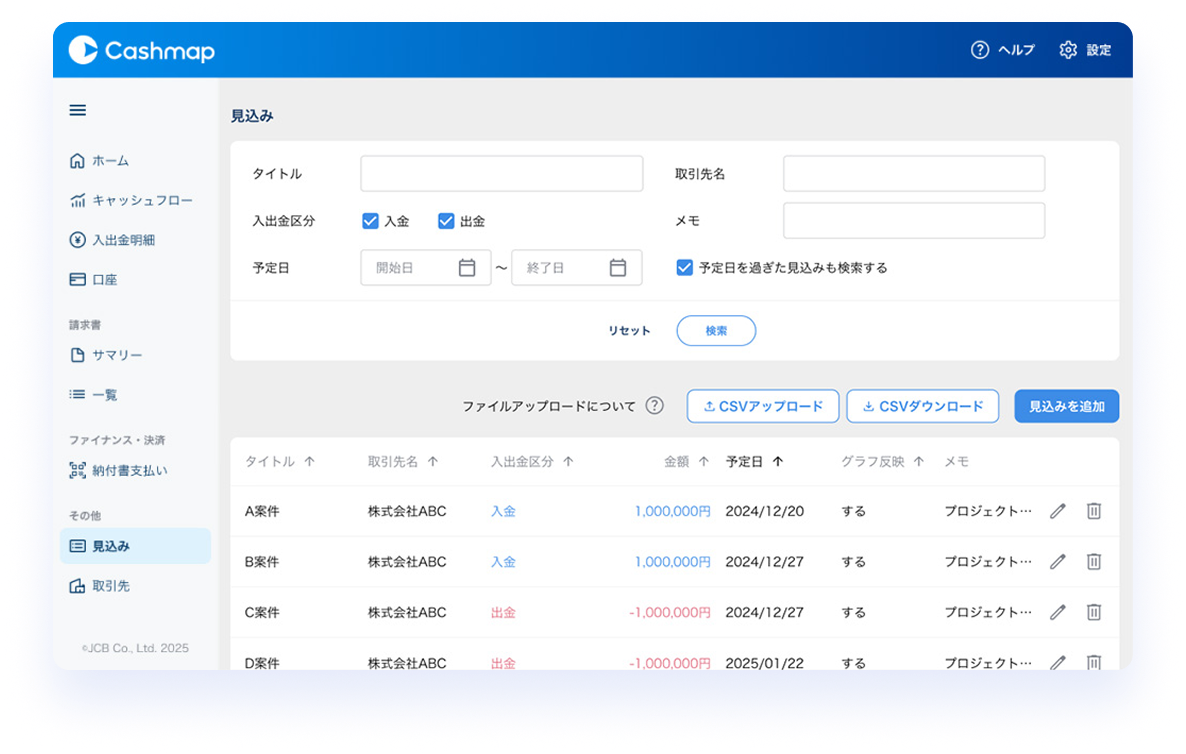Open 一覧 under 請求書
Screen dimensions: 1186x754
tap(93, 395)
